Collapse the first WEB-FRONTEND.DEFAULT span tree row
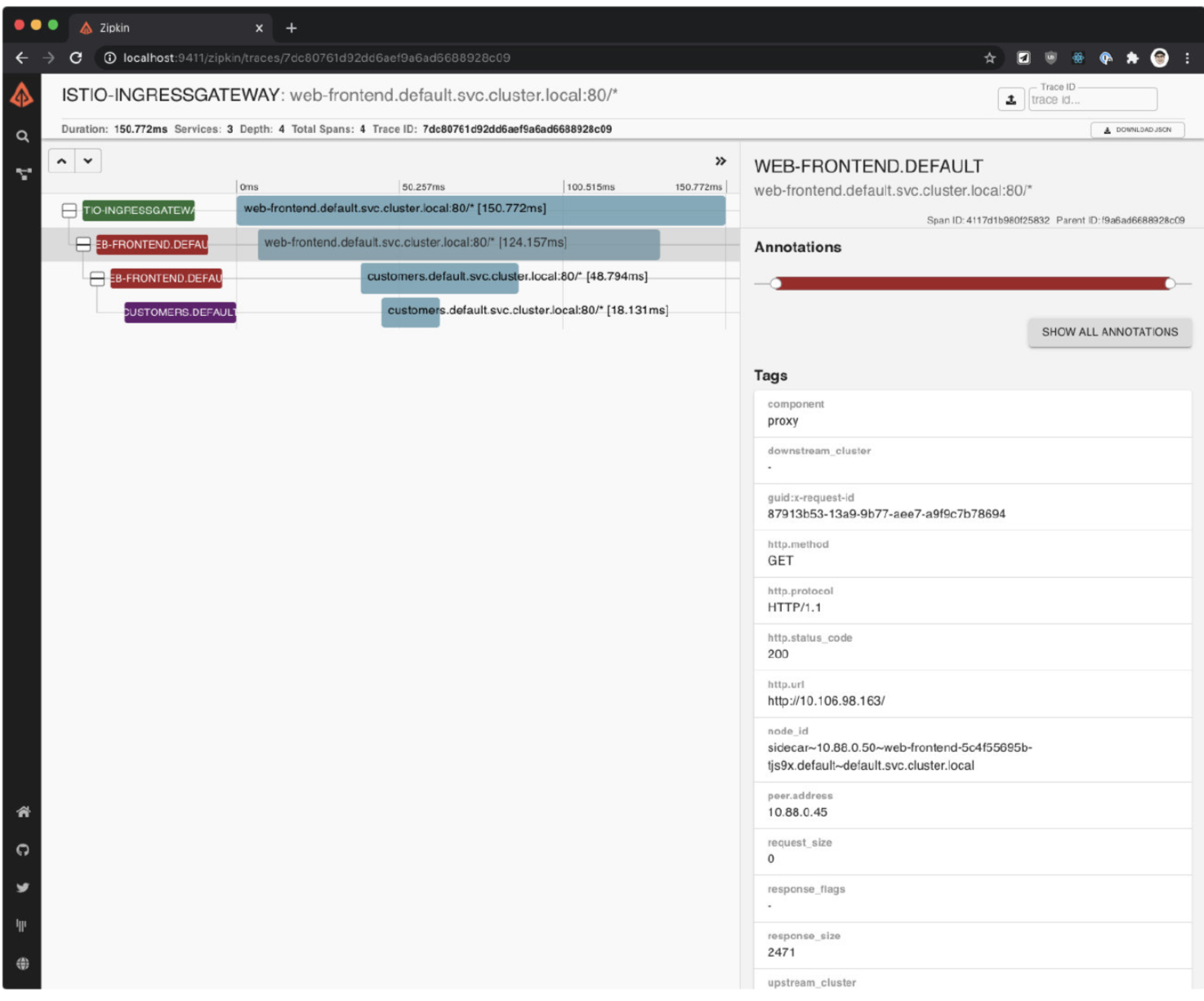 click(83, 244)
